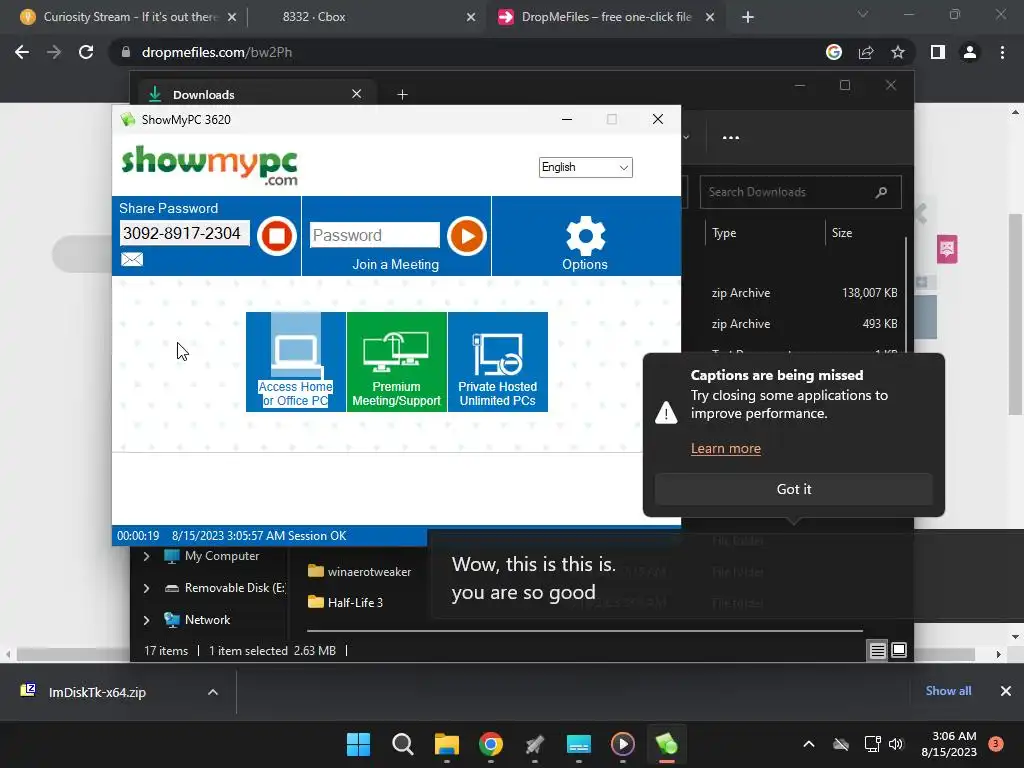1024x768 pixels.
Task: Click Search Downloads box in File Explorer
Action: click(801, 192)
